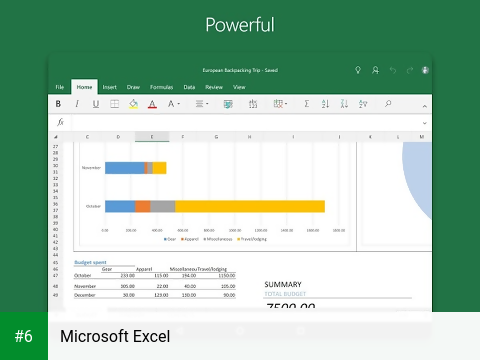
Task: Click the November row label in table
Action: 85,286
